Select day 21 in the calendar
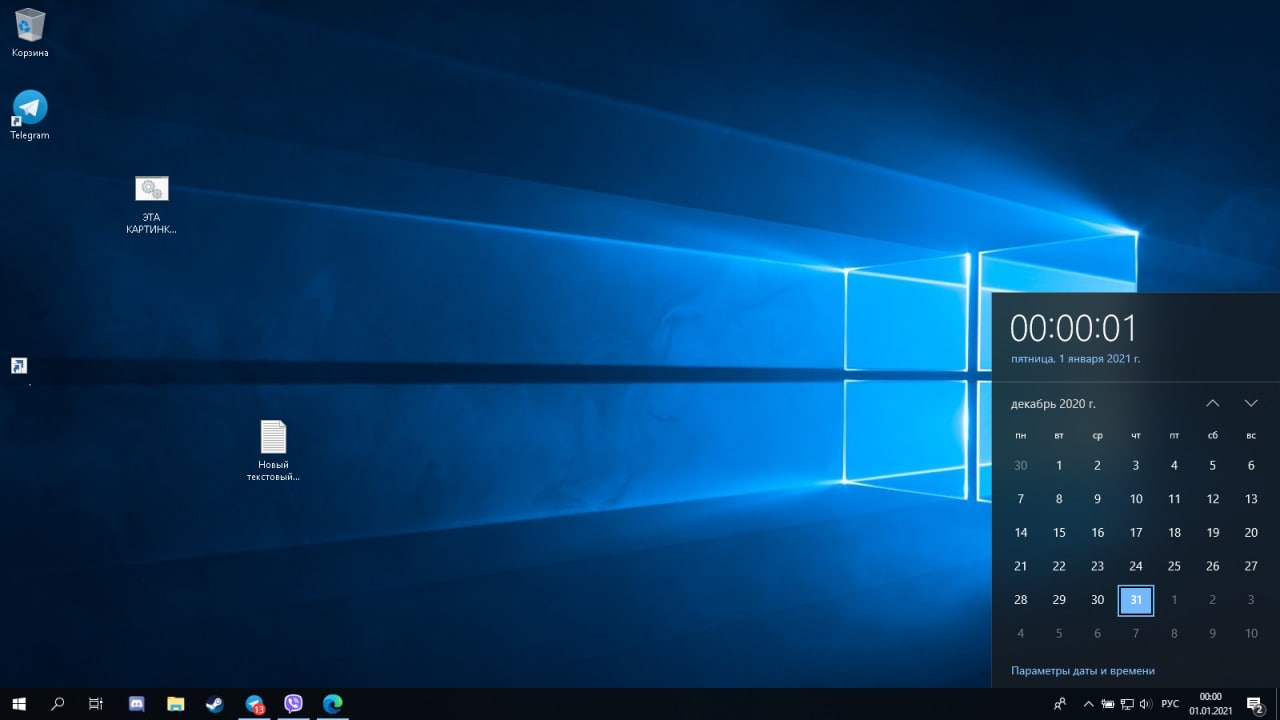 point(1021,566)
